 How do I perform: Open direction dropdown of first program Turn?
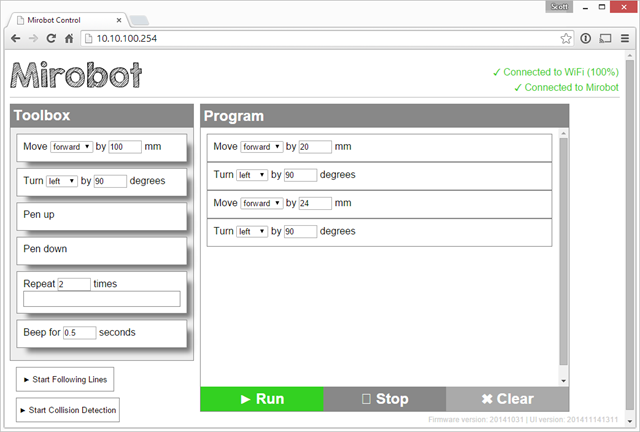pos(252,175)
